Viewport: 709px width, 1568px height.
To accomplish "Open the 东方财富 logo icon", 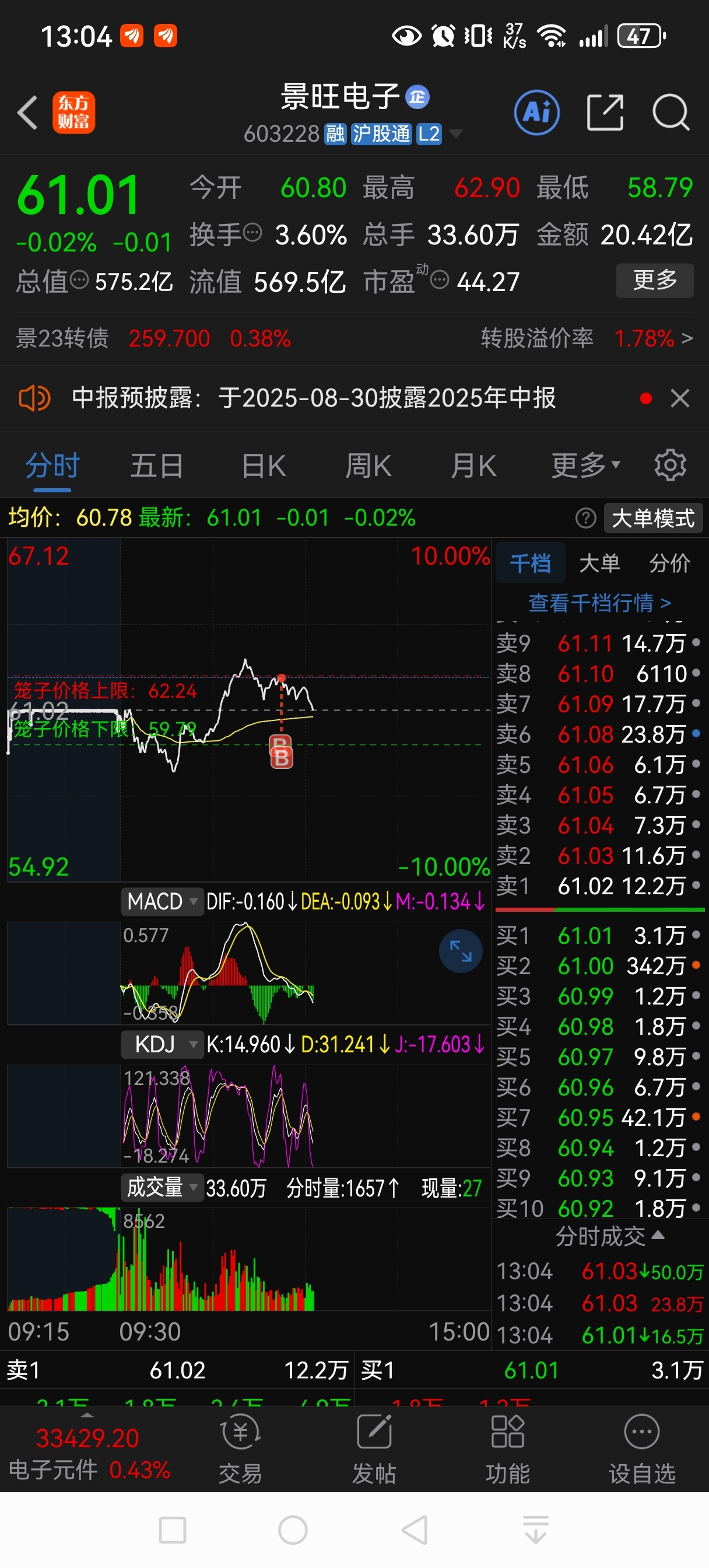I will pos(73,113).
